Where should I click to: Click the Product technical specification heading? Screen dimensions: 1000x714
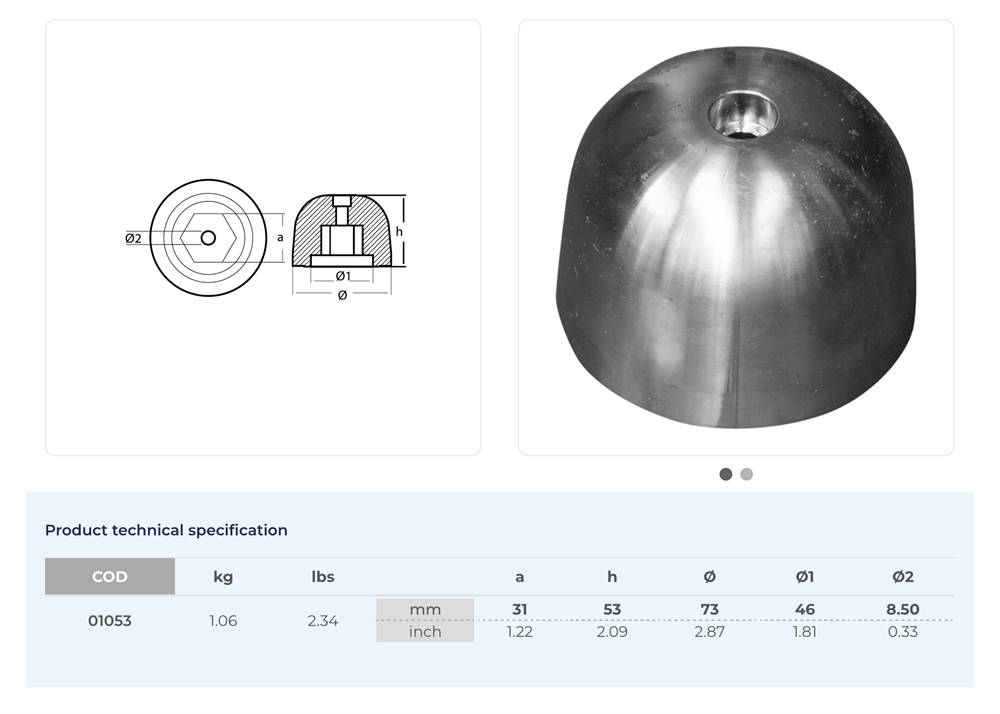click(166, 530)
